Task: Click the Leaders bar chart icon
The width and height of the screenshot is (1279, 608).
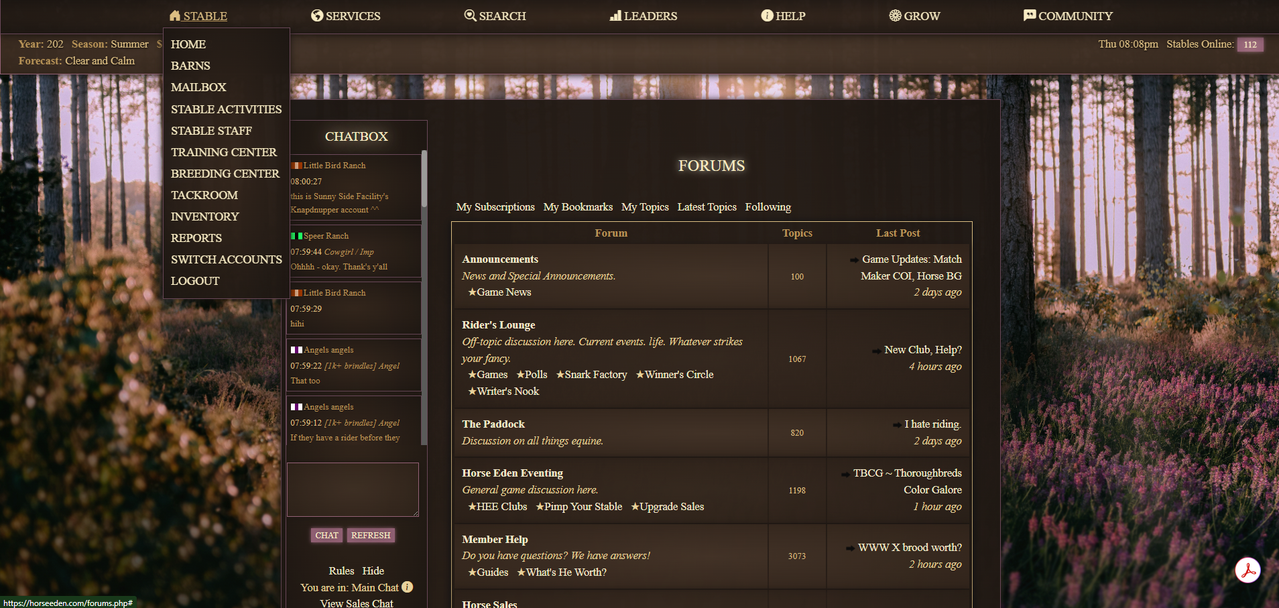Action: pos(615,16)
